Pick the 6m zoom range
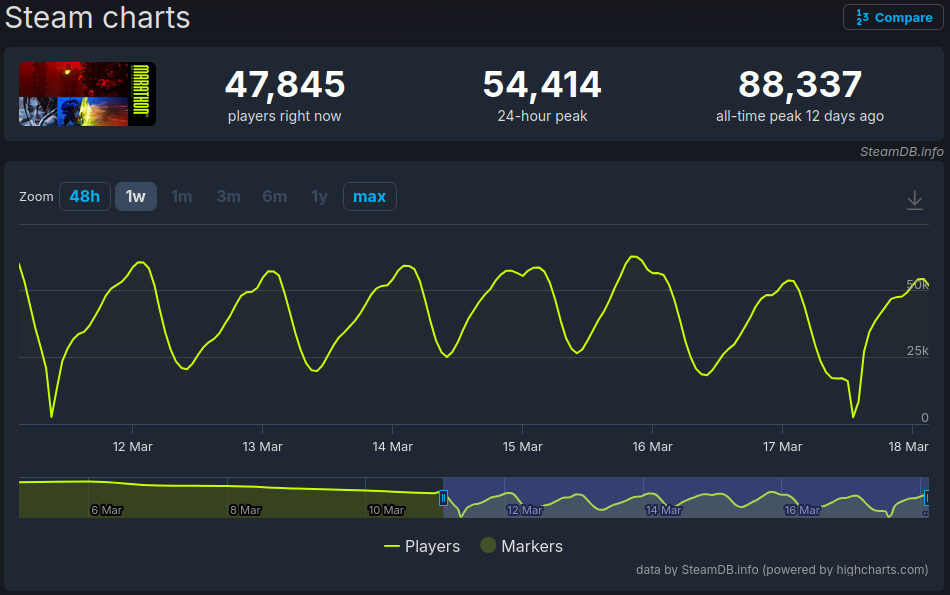 coord(274,196)
